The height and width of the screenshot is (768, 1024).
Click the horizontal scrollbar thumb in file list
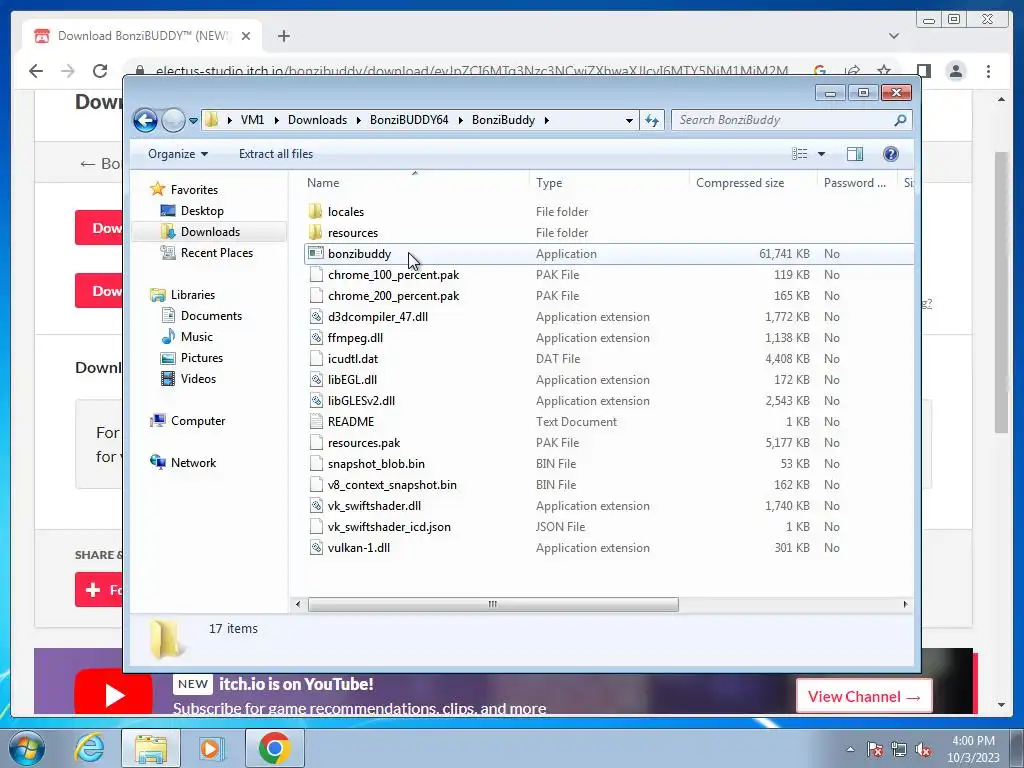pyautogui.click(x=493, y=605)
